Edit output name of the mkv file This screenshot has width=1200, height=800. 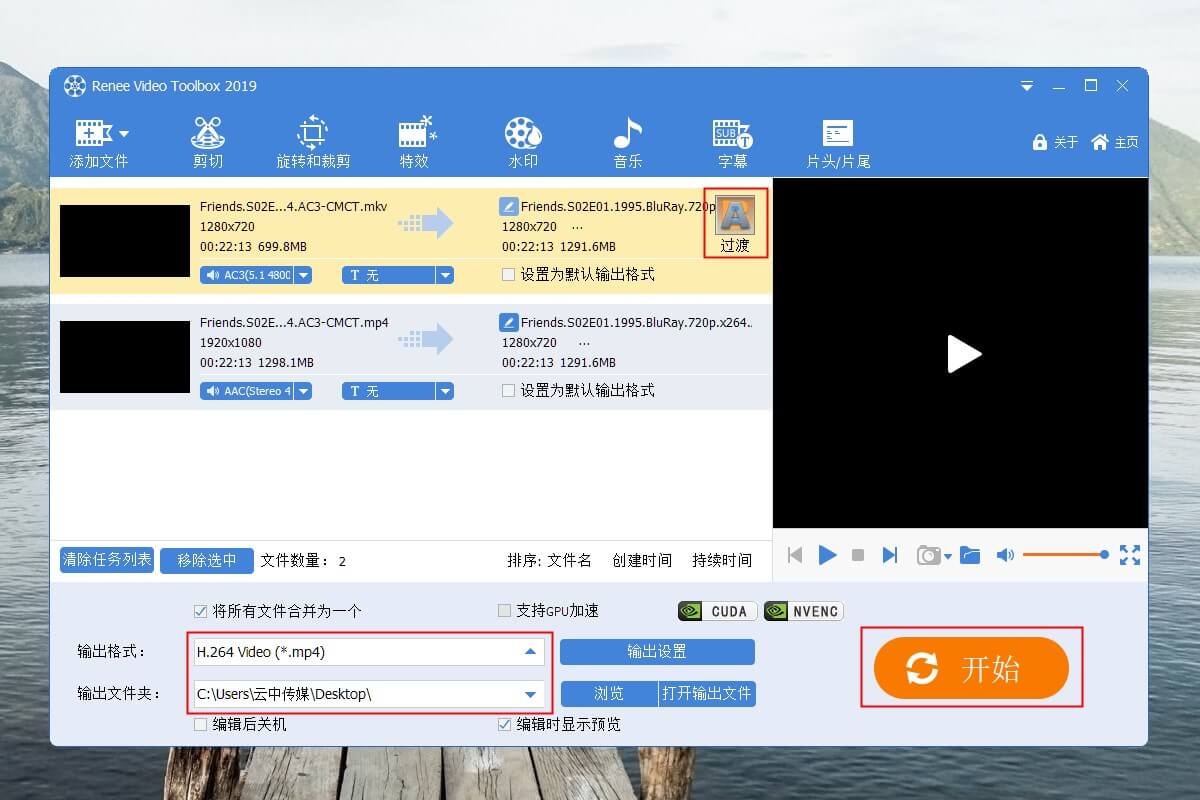pos(508,207)
